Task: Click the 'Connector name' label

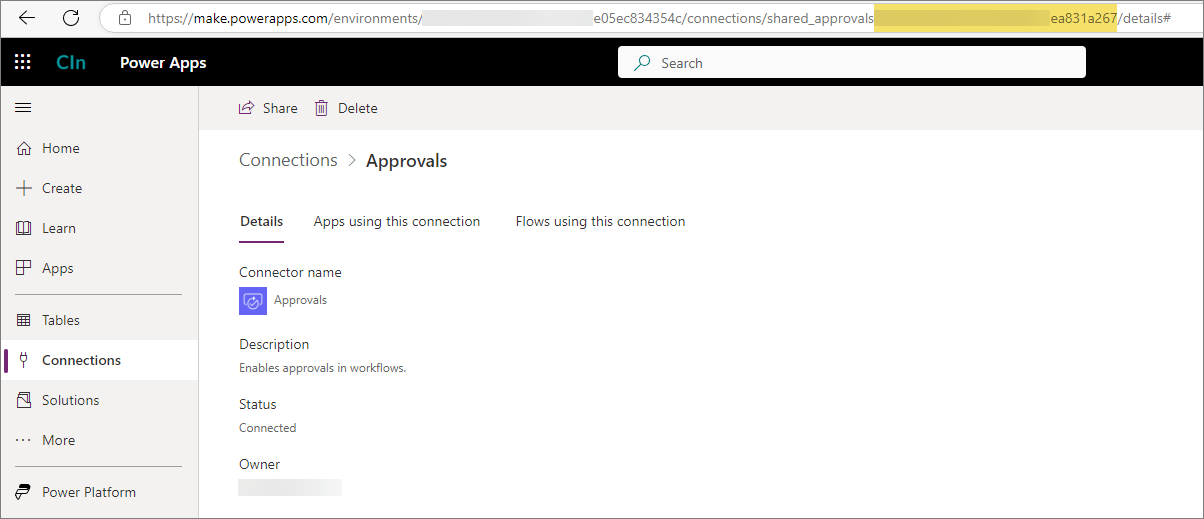Action: [x=290, y=272]
